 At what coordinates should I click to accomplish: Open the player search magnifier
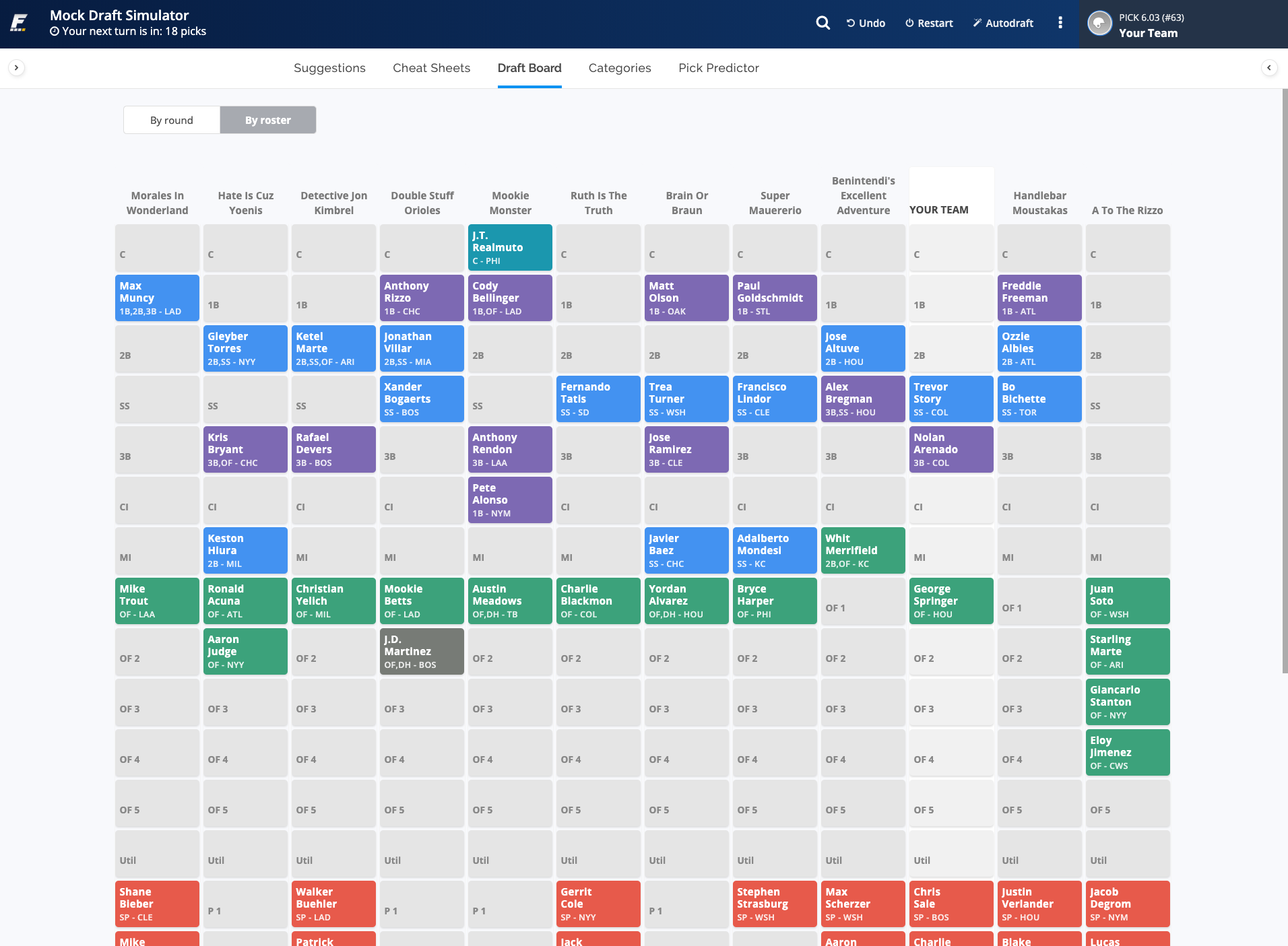click(823, 23)
